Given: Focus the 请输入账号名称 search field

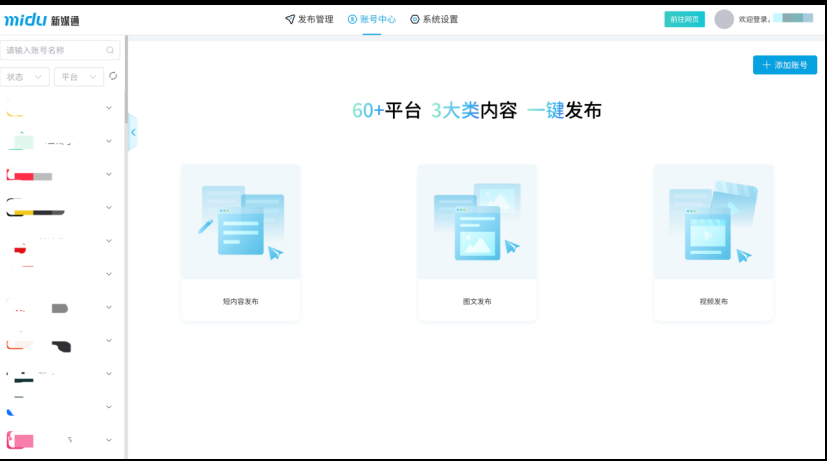Looking at the screenshot, I should pos(54,50).
